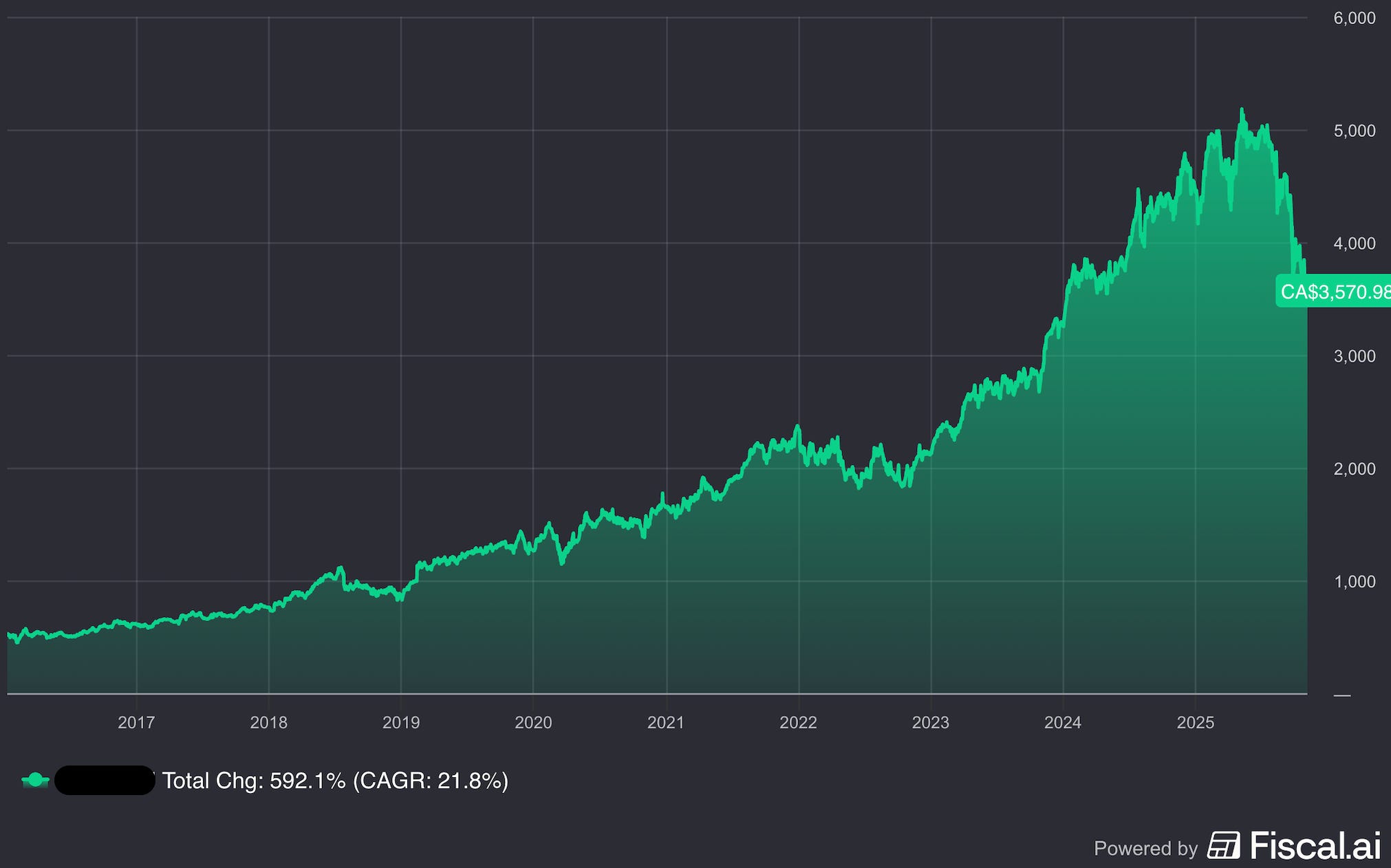
Task: Toggle the series via blacked-out legend label
Action: click(105, 781)
